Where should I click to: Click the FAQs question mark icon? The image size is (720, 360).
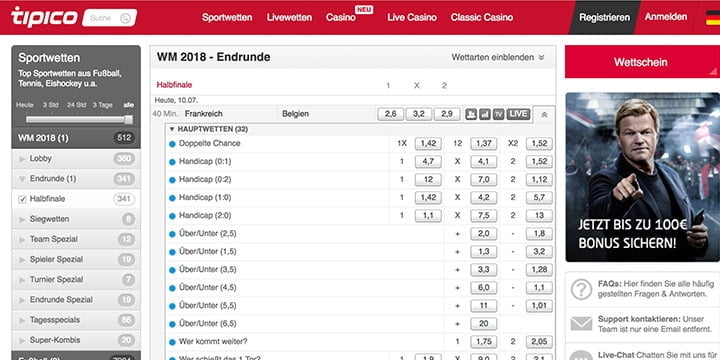(581, 289)
